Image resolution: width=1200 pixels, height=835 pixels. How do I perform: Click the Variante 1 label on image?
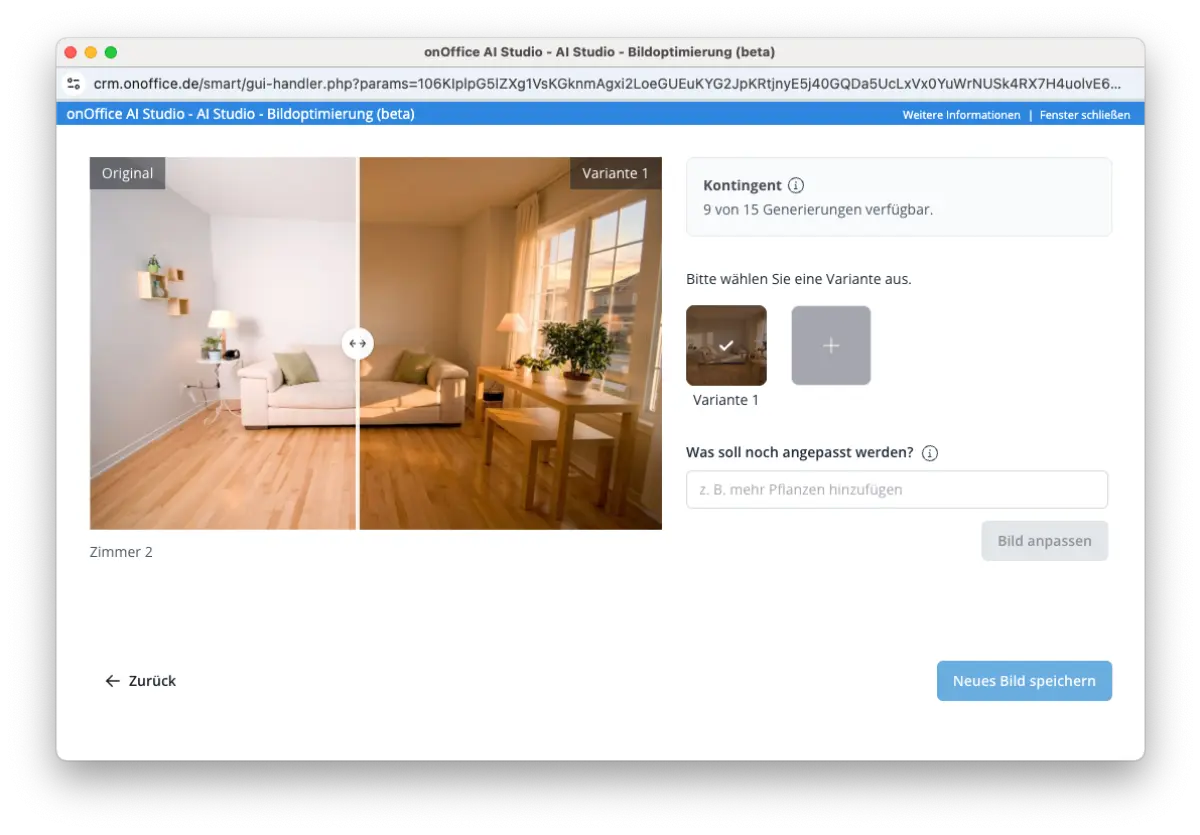[615, 173]
